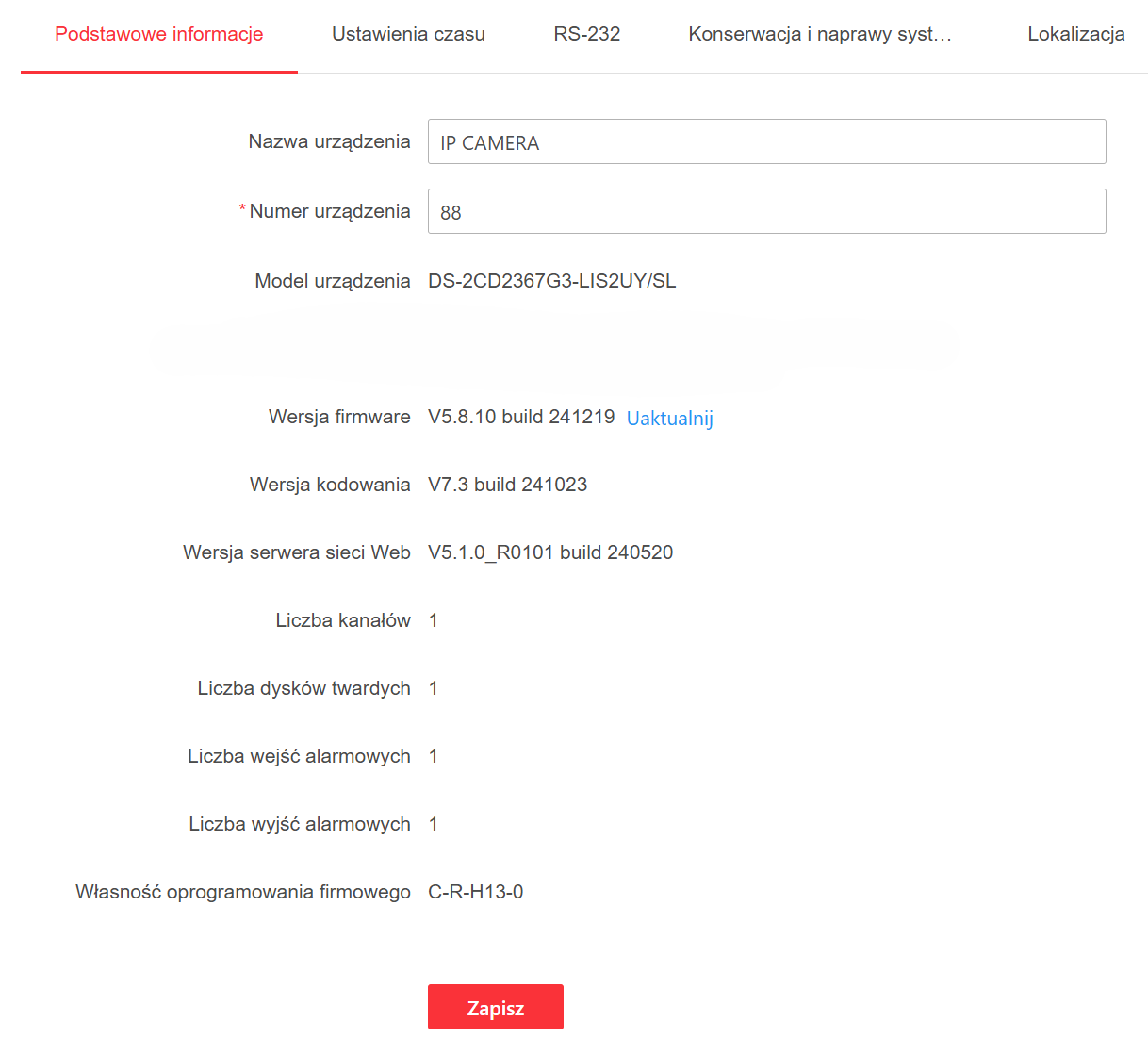Click the Liczba wyjść alarmowych label
1148x1054 pixels.
click(x=300, y=825)
